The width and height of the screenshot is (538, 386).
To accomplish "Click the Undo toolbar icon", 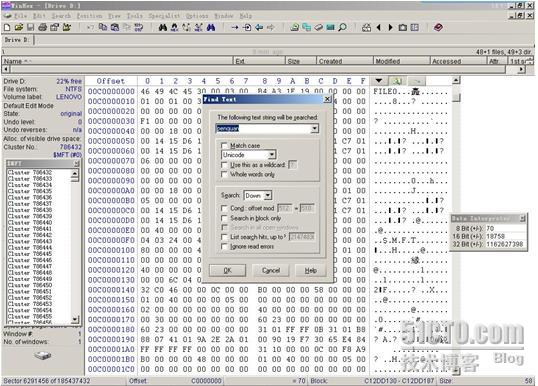I will coord(91,27).
